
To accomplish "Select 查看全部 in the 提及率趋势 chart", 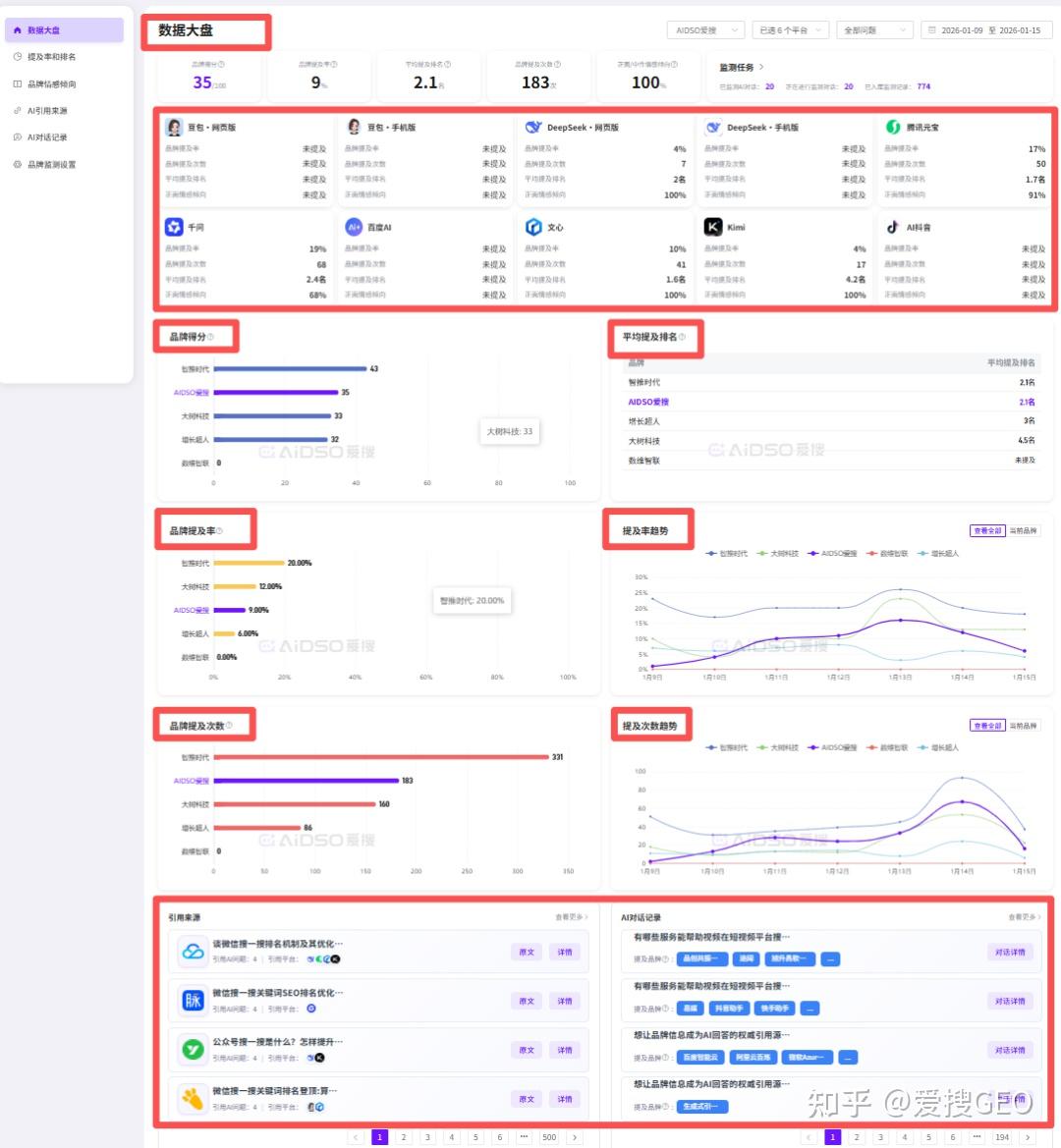I will [x=987, y=531].
